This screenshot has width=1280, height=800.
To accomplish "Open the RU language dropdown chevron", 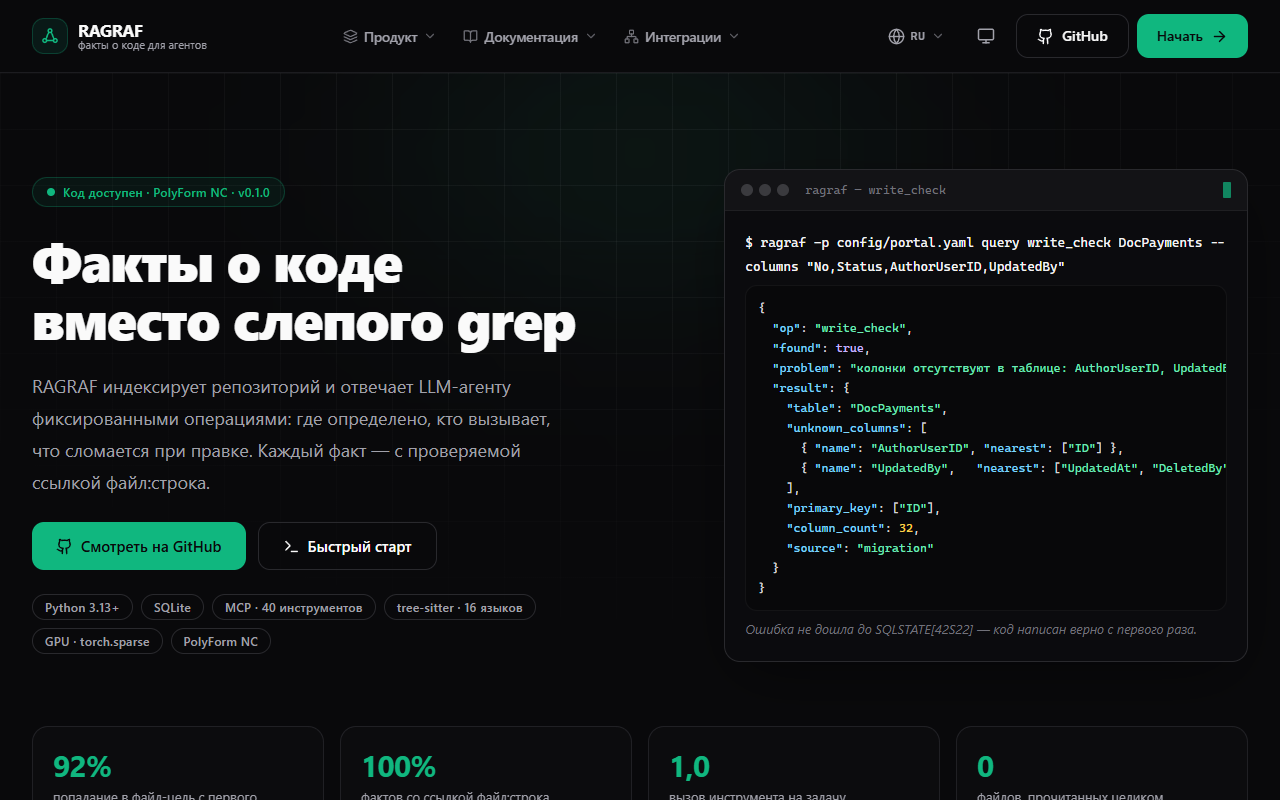I will pos(938,36).
